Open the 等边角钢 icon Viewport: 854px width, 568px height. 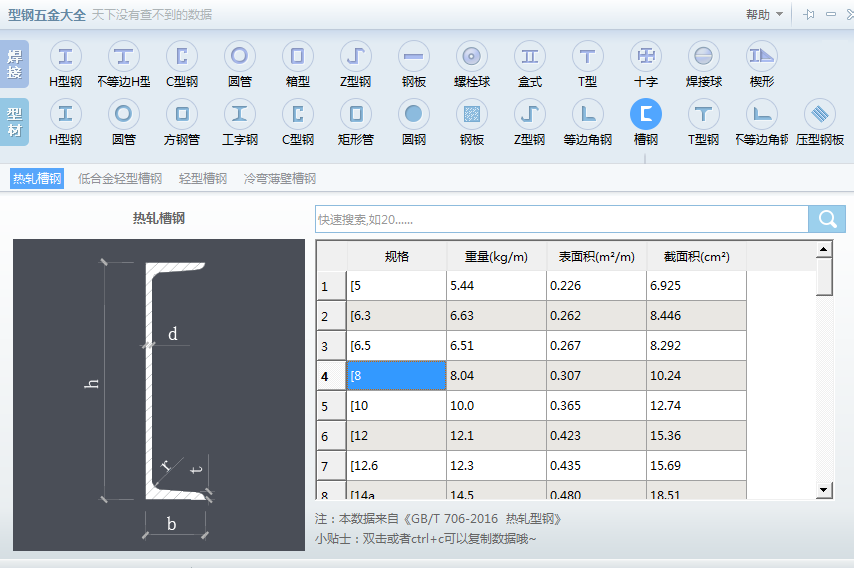pos(588,114)
